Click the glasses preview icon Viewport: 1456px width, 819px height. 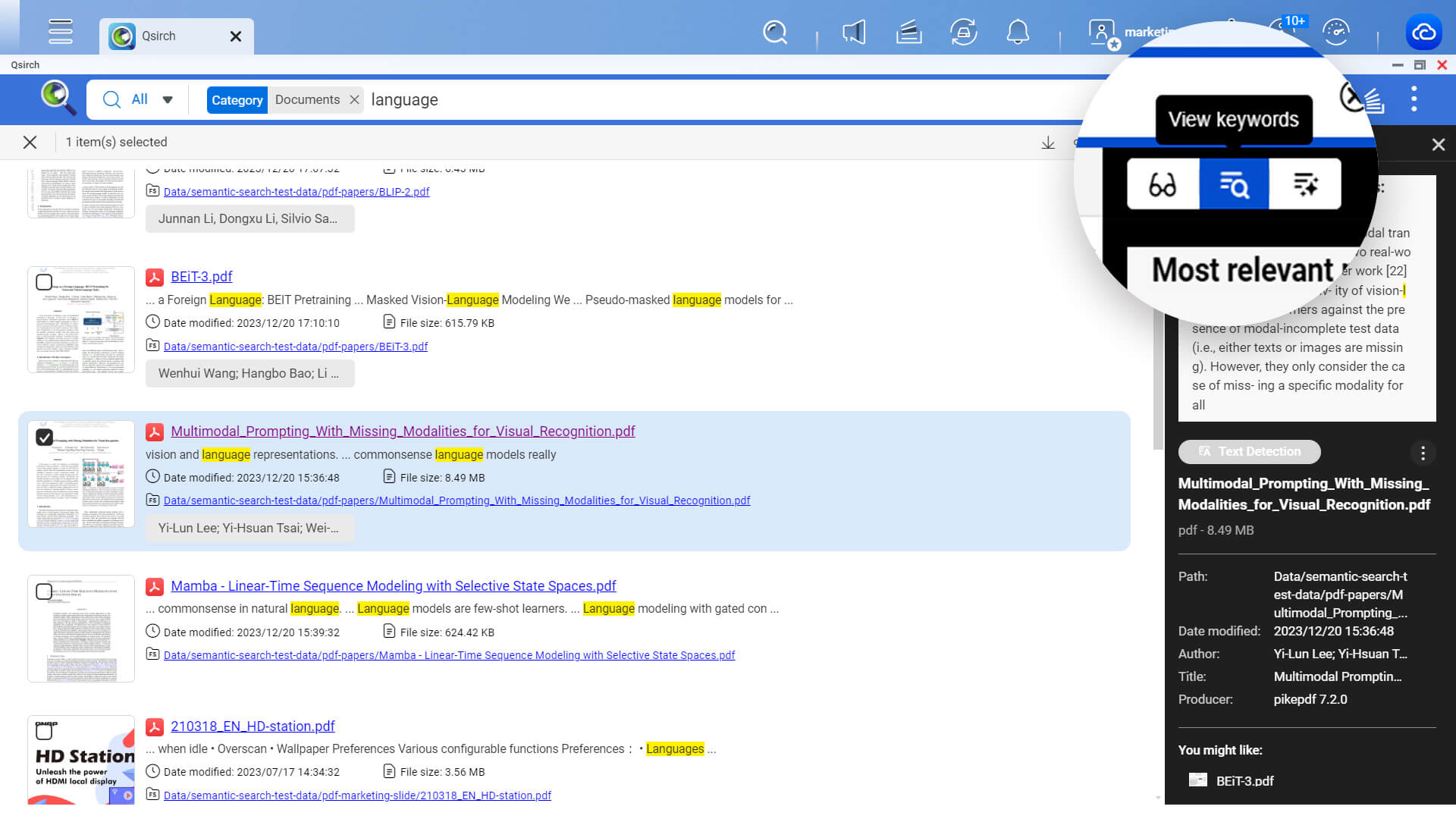[x=1163, y=184]
